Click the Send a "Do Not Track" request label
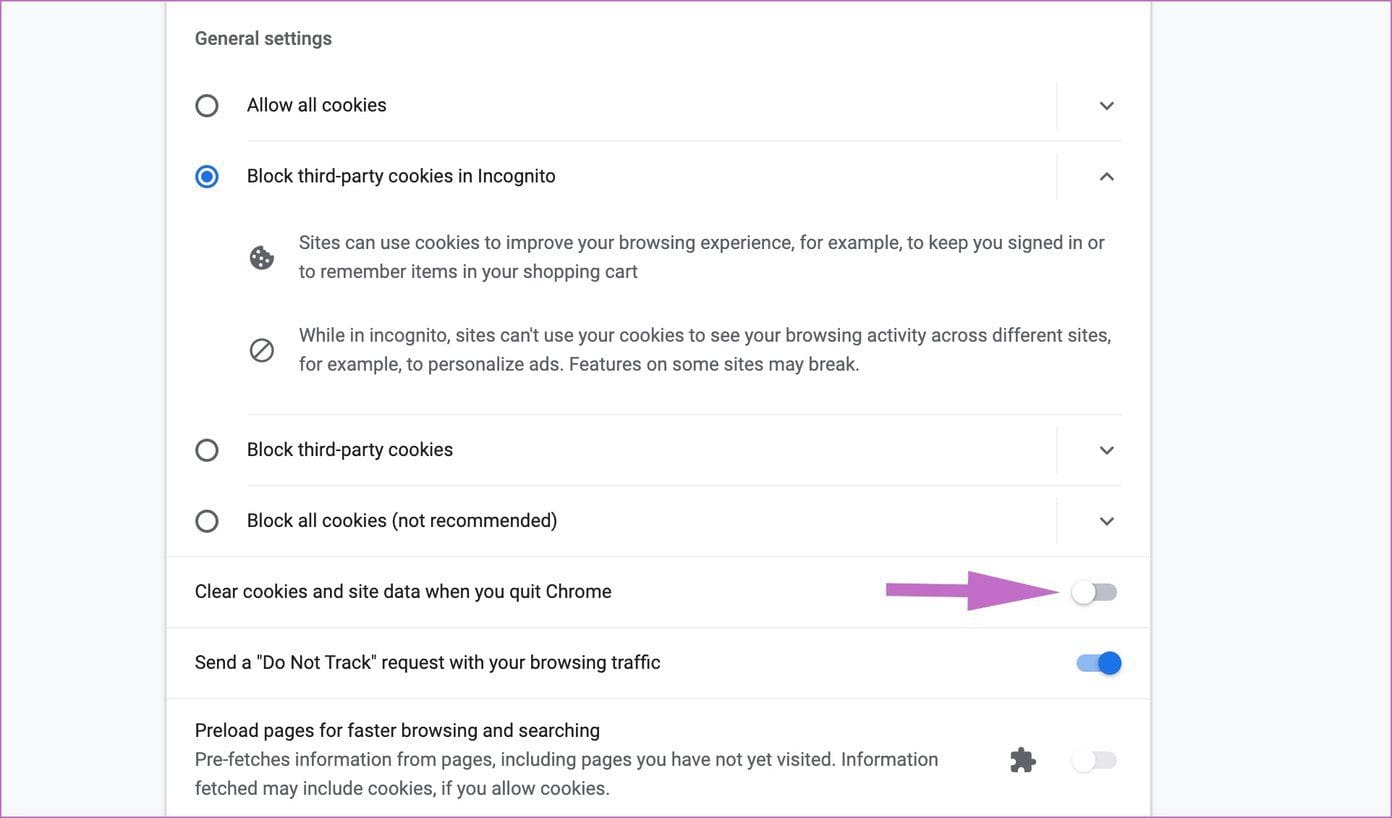The width and height of the screenshot is (1392, 818). click(428, 663)
